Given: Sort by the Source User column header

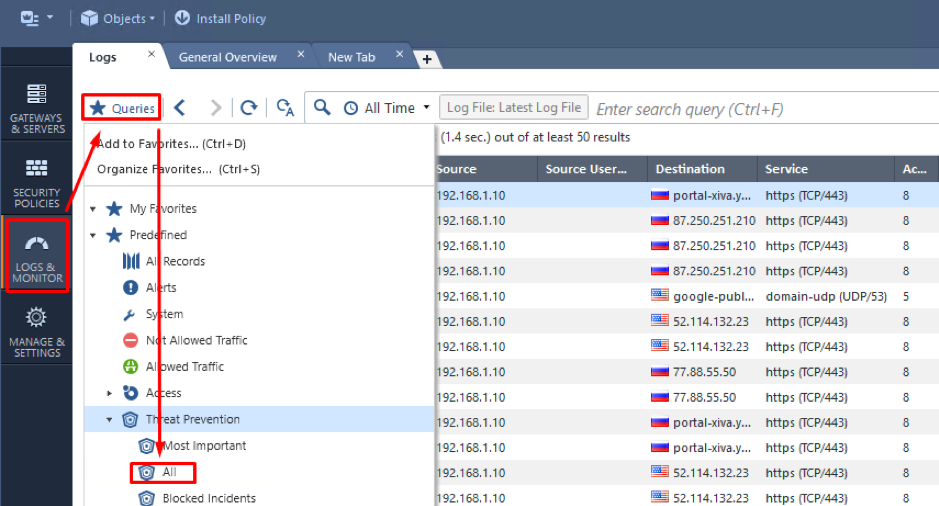Looking at the screenshot, I should 592,169.
